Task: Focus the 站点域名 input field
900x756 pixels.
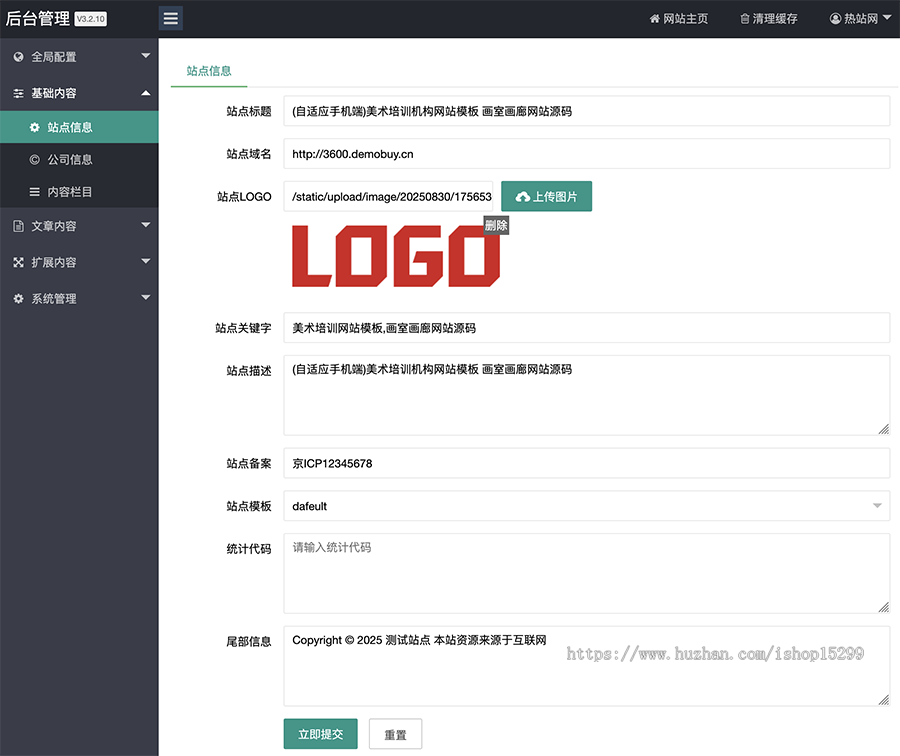Action: coord(587,154)
